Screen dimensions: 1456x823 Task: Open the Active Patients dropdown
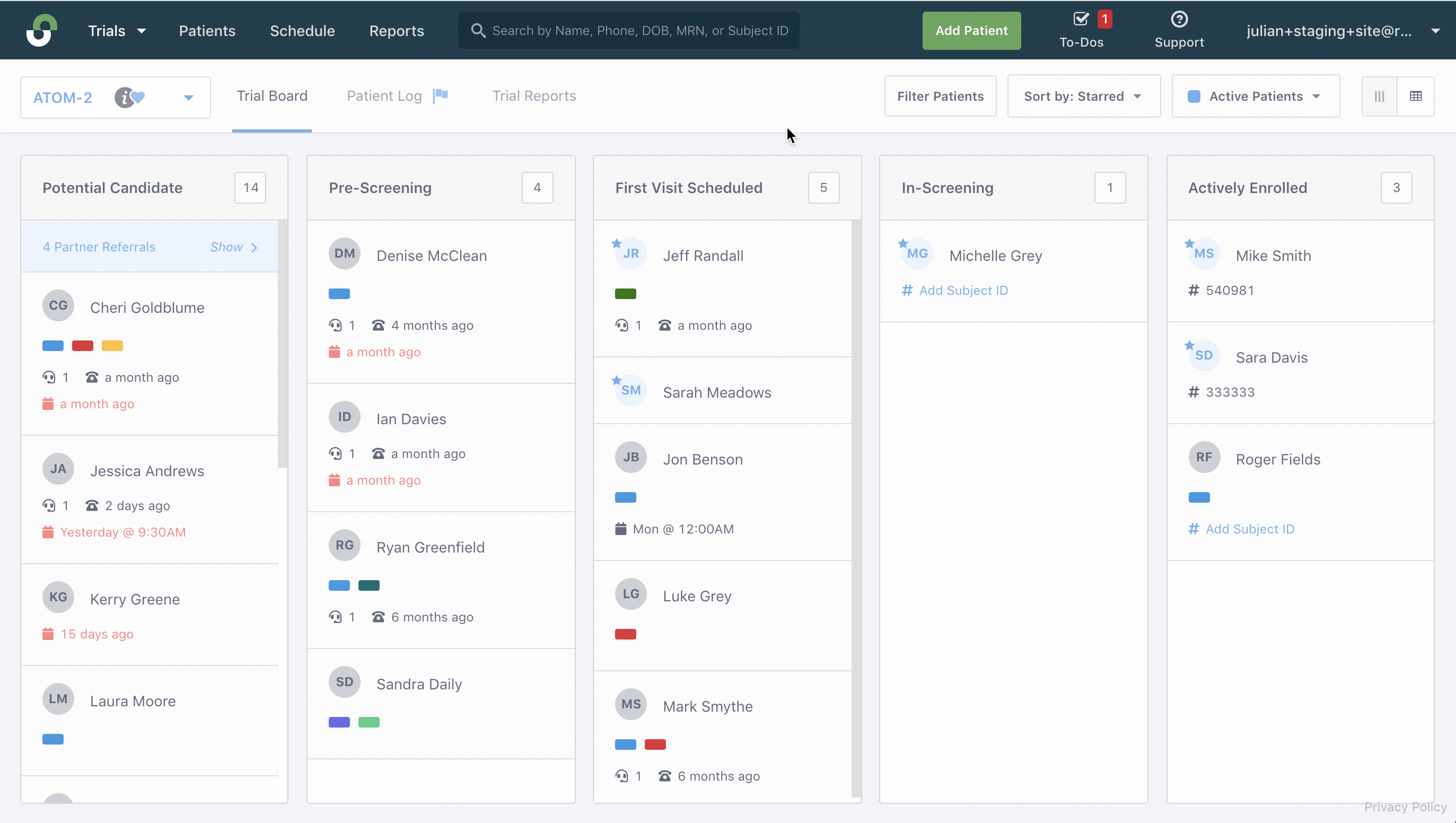click(1256, 96)
